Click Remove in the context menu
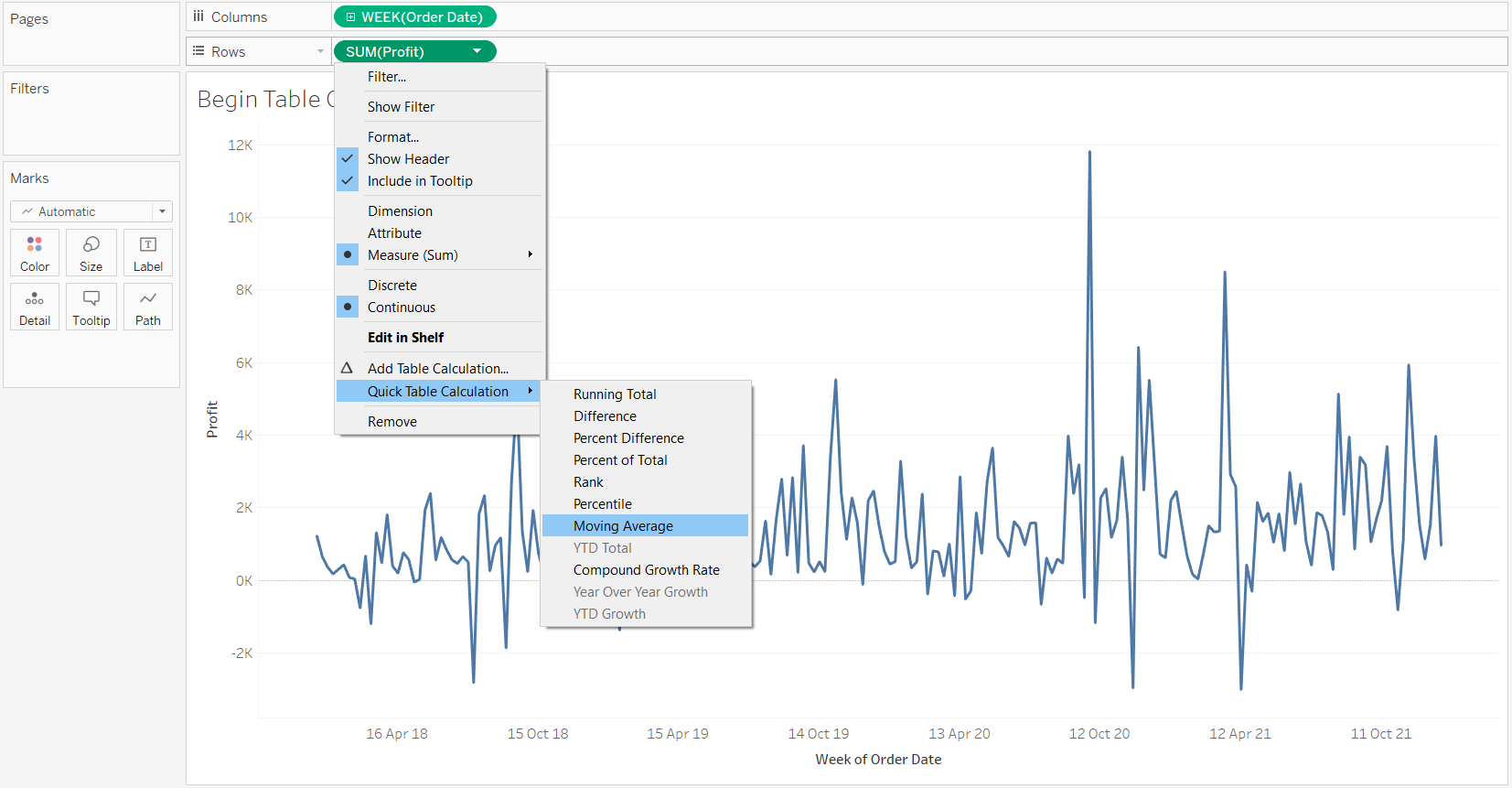The width and height of the screenshot is (1512, 788). click(x=392, y=422)
